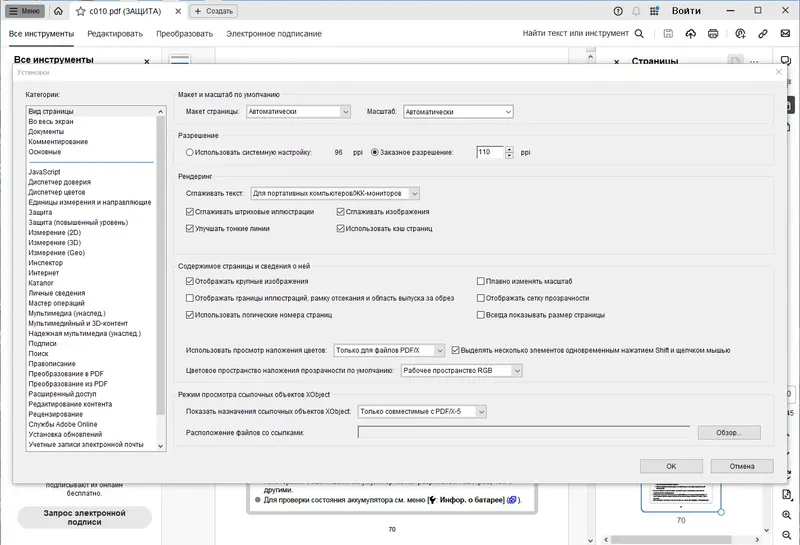Open the Редактировать tab
The image size is (800, 545).
click(115, 34)
